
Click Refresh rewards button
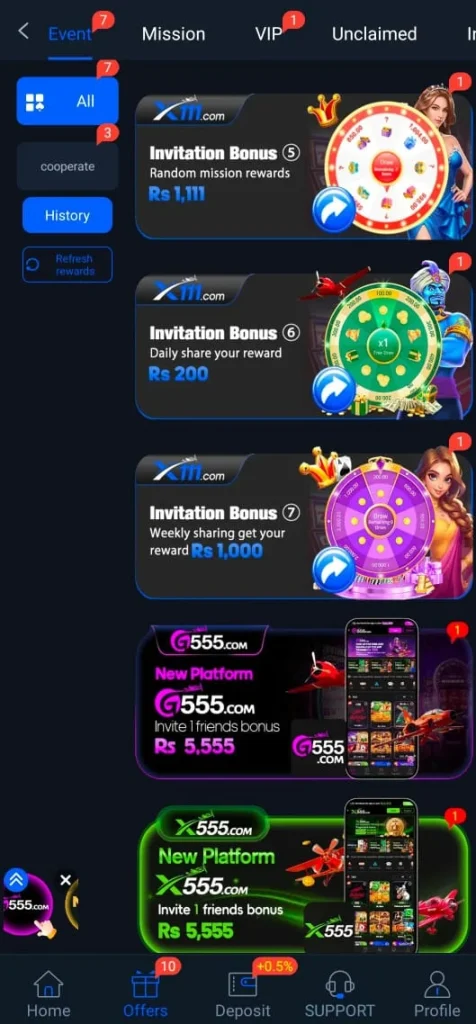click(67, 264)
